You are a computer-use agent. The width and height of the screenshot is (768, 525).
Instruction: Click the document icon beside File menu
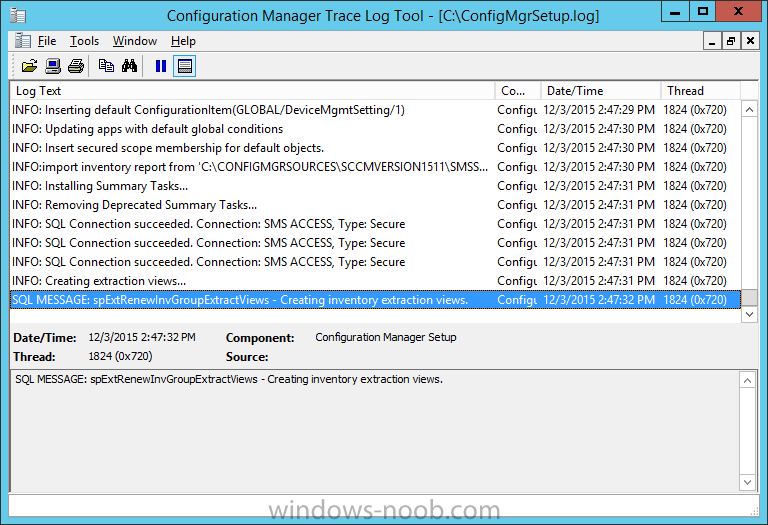pos(23,41)
